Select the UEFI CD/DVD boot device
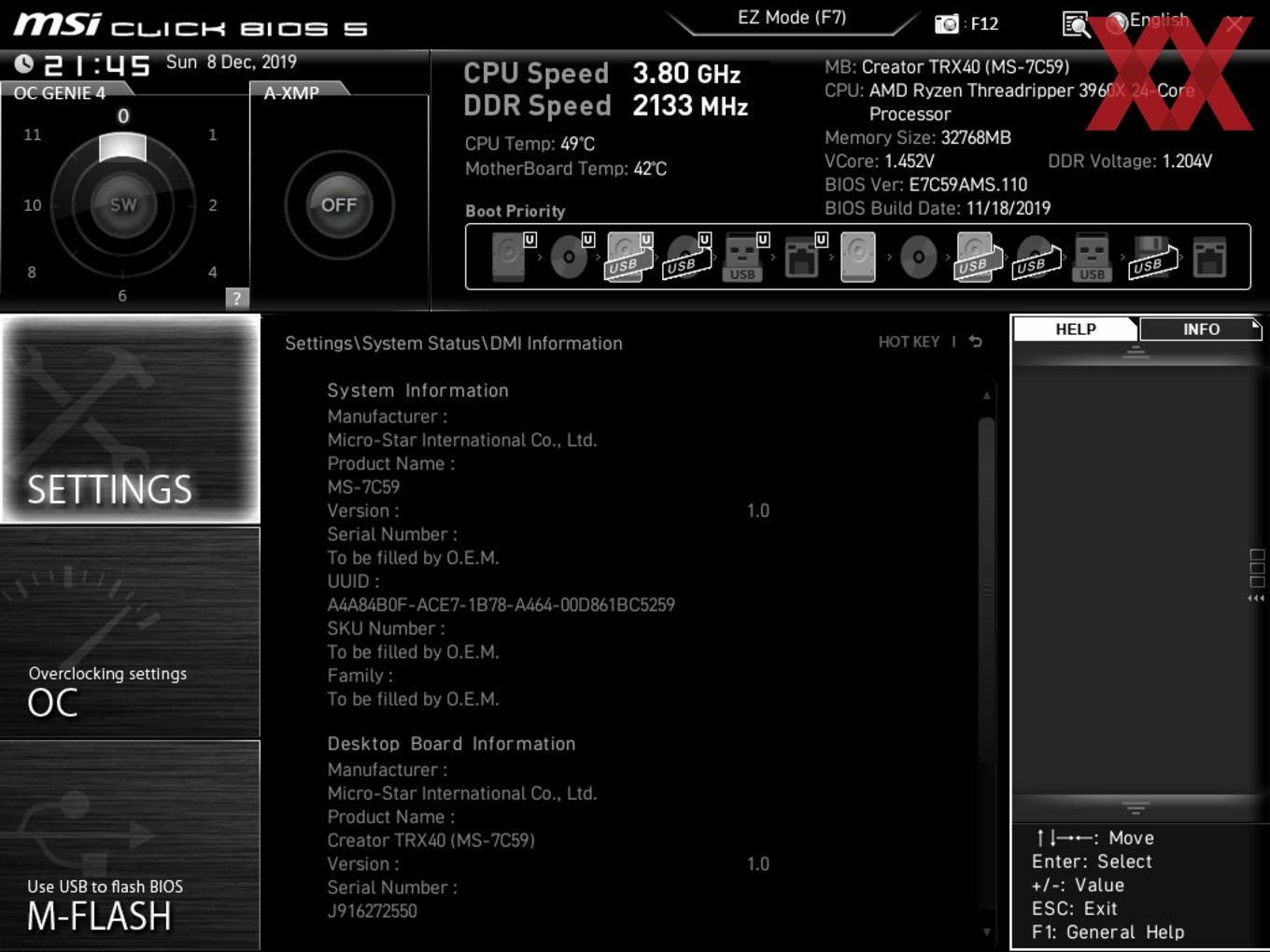Screen dimensions: 1270x952 click(571, 257)
